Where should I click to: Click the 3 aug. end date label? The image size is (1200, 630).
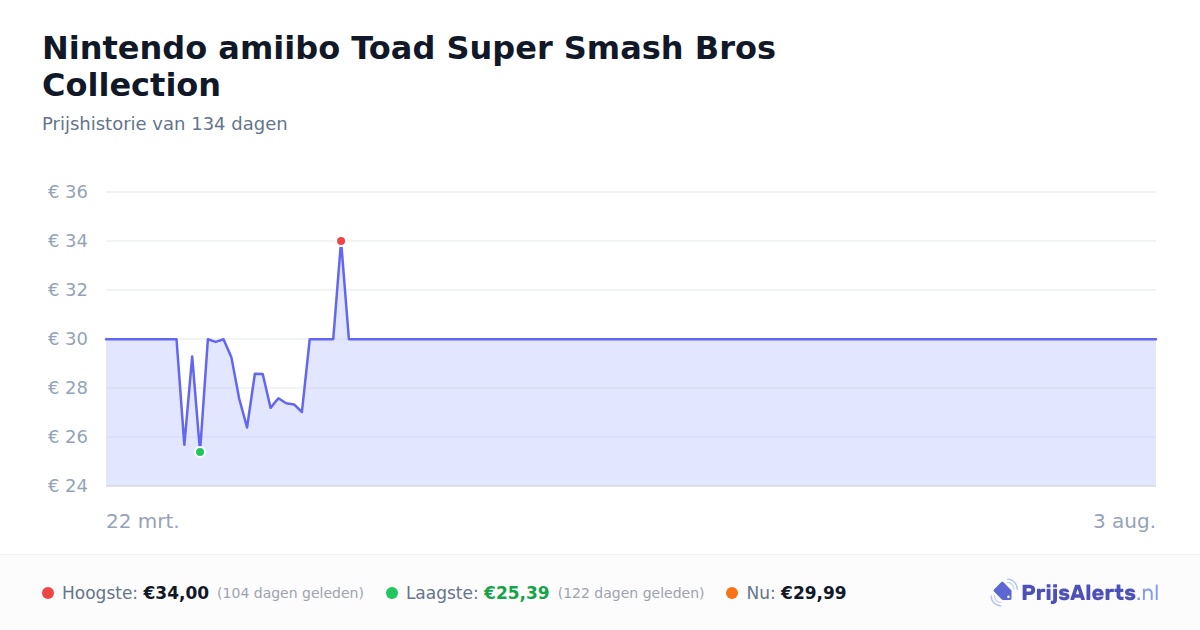(1124, 521)
